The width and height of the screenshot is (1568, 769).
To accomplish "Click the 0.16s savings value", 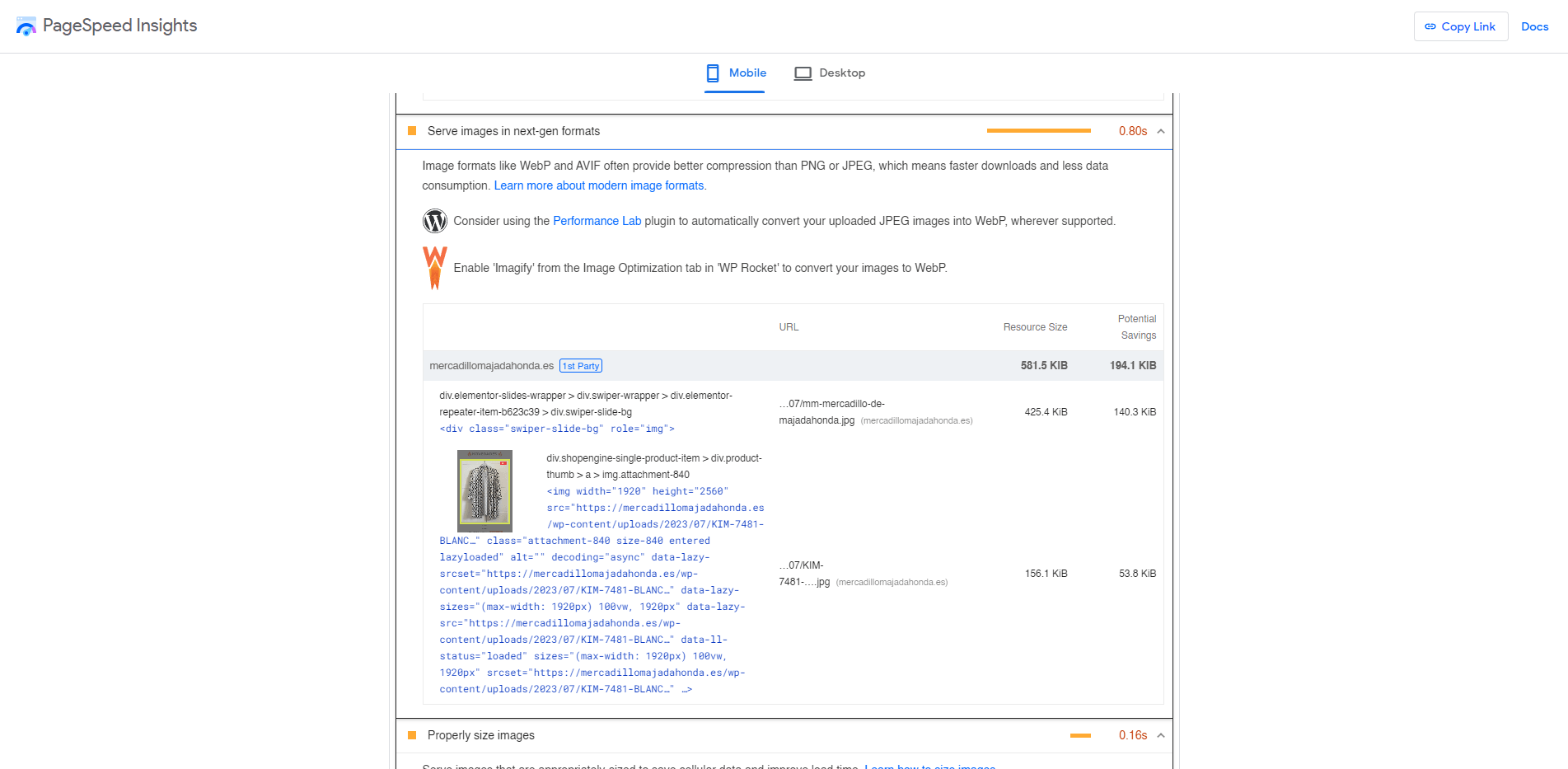I will pyautogui.click(x=1133, y=735).
